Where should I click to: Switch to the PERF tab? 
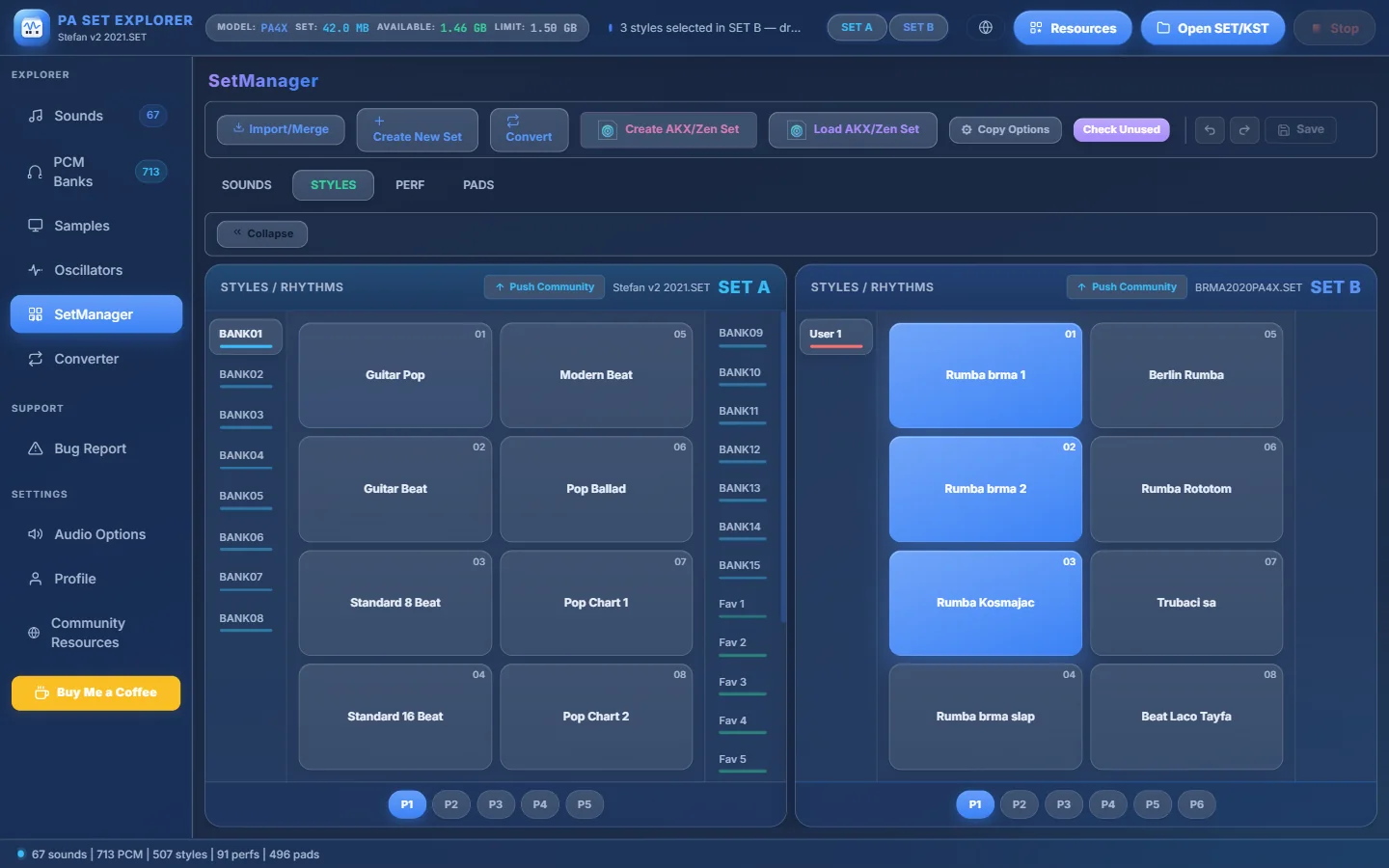click(410, 185)
